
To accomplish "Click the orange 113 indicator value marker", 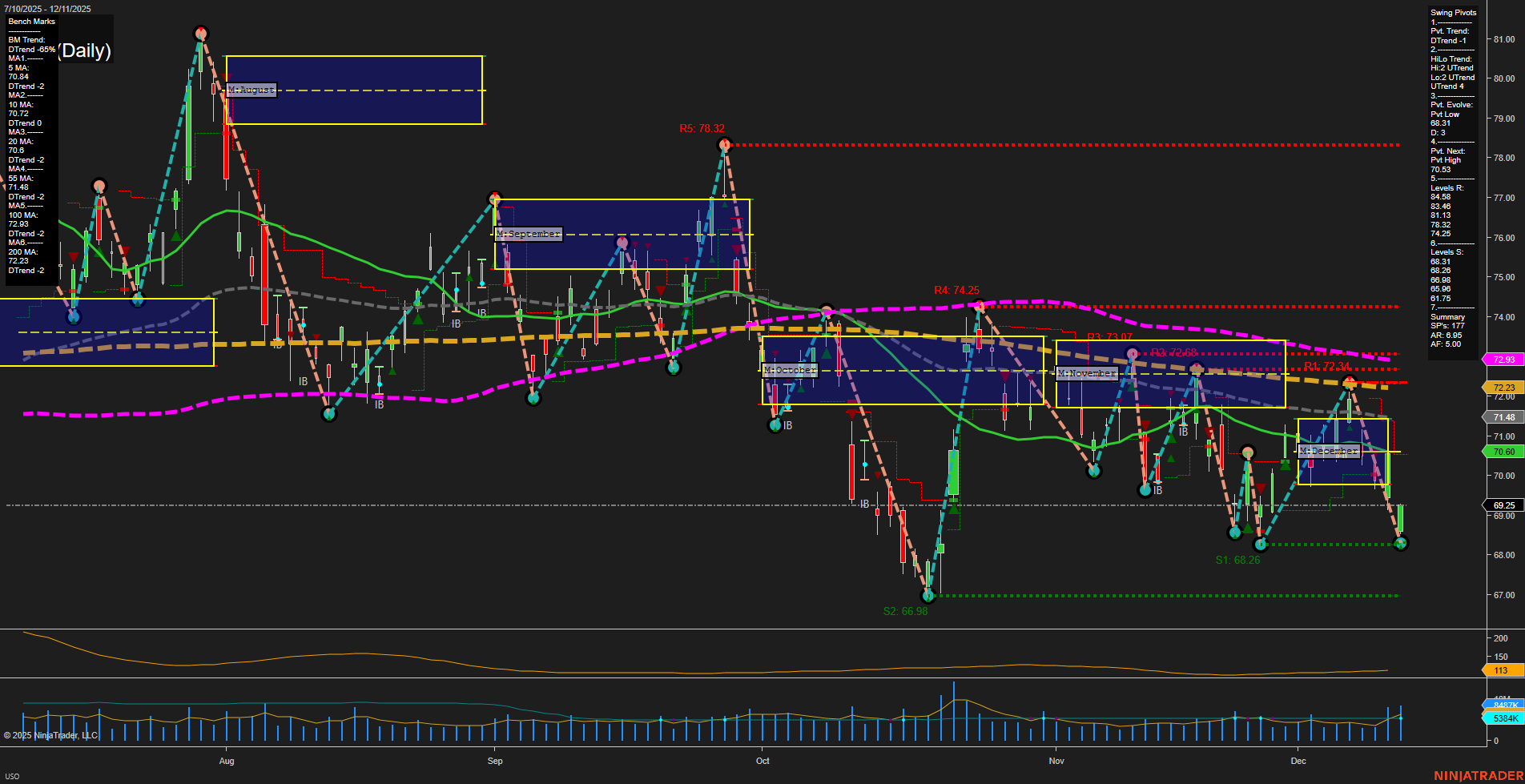I will (x=1502, y=670).
